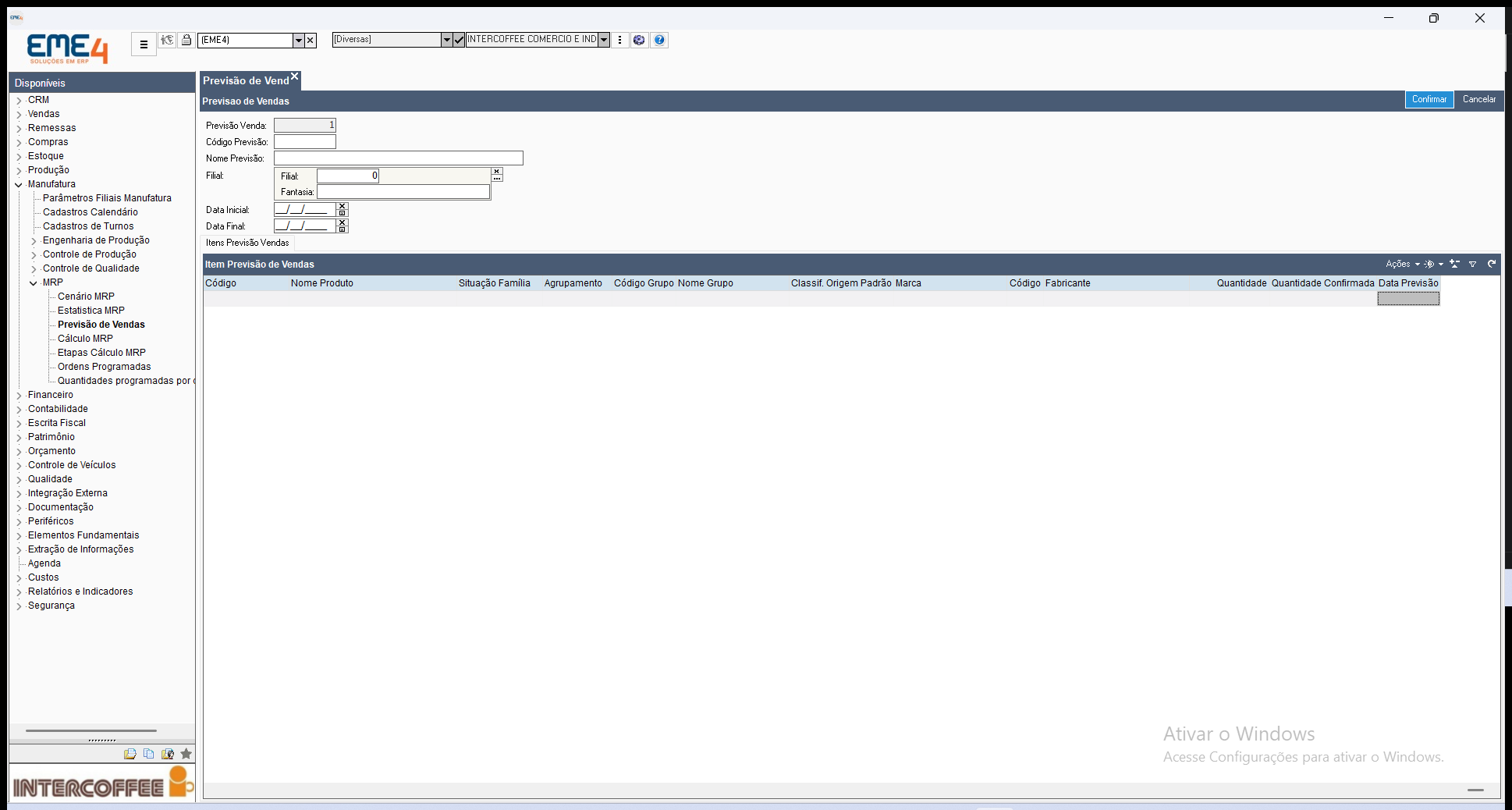Viewport: 1512px width, 810px height.
Task: Click the user switch icon beside the lock
Action: pos(167,40)
